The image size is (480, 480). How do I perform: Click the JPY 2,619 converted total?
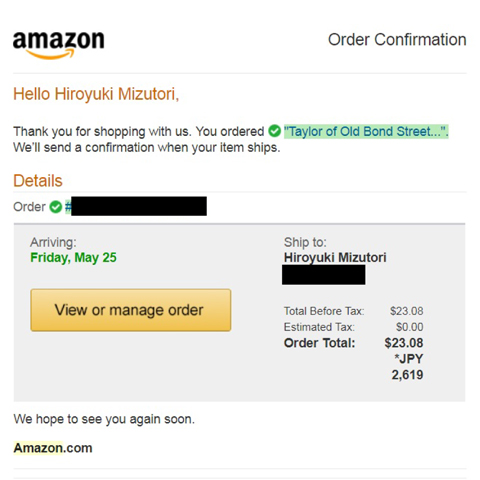(x=407, y=367)
